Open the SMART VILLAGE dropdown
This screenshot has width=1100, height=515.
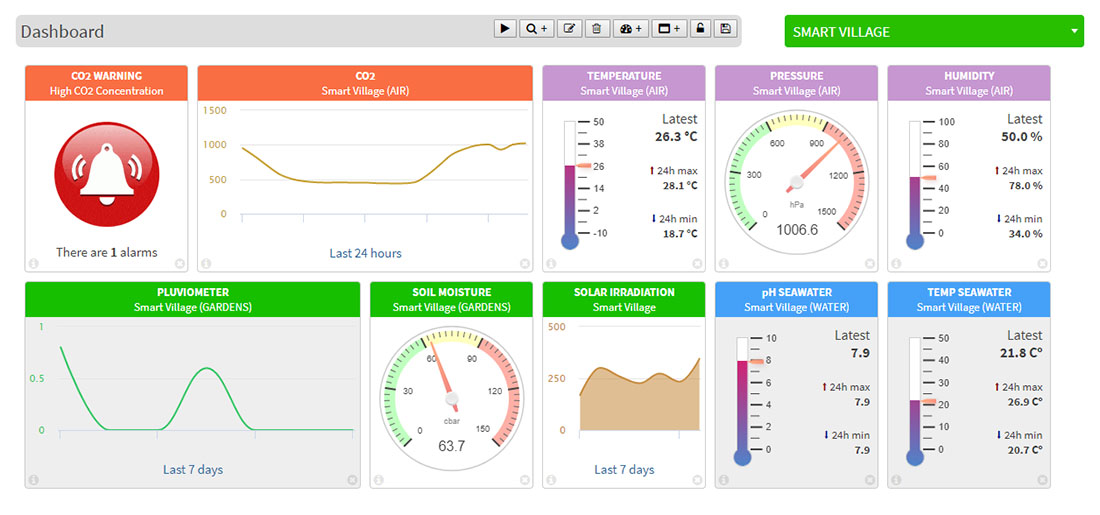(x=934, y=31)
